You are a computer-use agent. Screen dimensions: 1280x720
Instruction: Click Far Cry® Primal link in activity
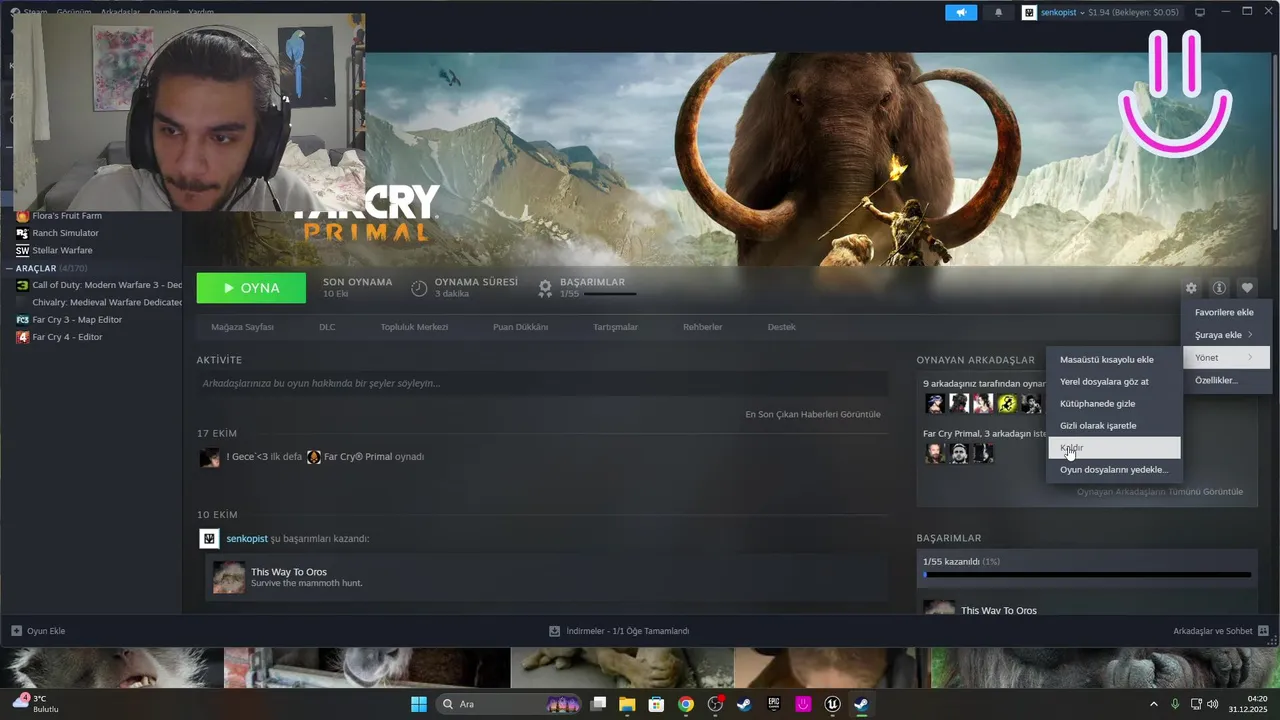(358, 457)
